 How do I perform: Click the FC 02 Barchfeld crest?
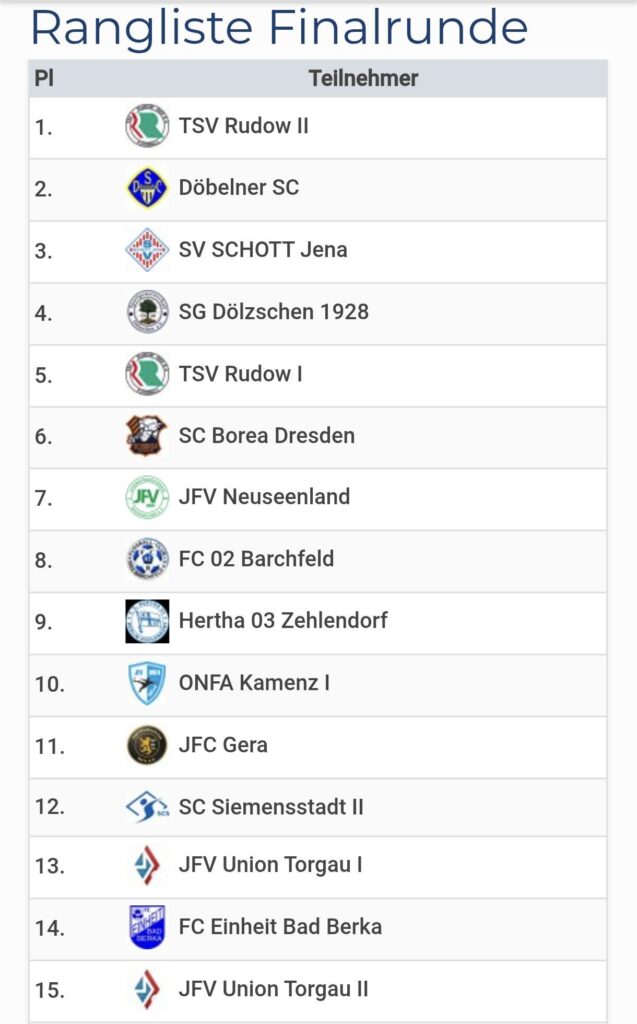click(x=147, y=559)
